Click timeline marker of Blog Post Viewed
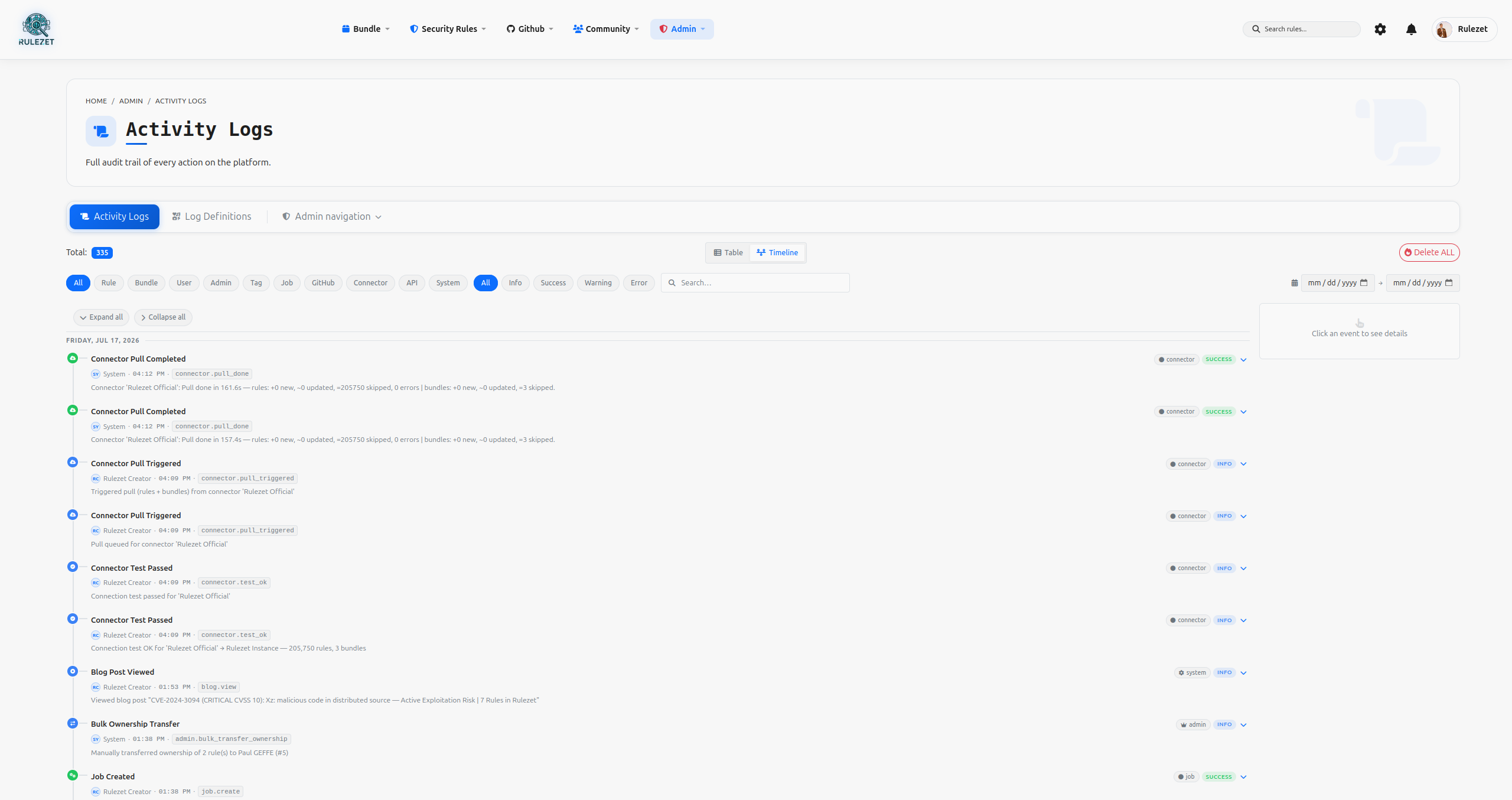This screenshot has width=1512, height=800. tap(73, 671)
